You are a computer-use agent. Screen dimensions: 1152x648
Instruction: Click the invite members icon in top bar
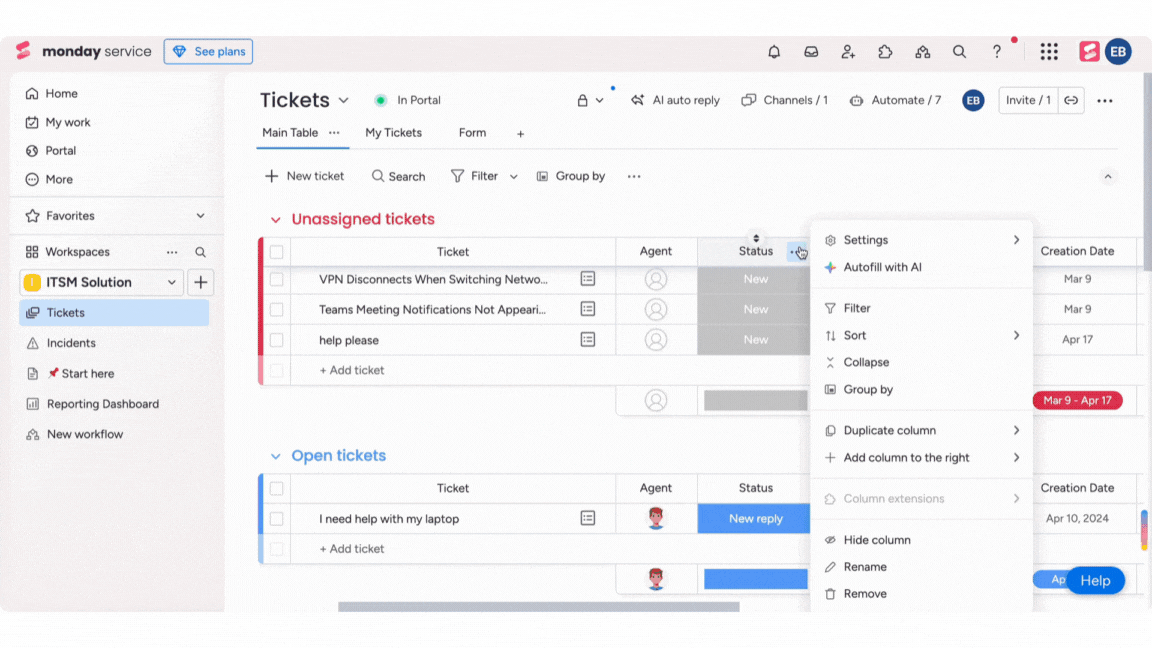coord(848,51)
